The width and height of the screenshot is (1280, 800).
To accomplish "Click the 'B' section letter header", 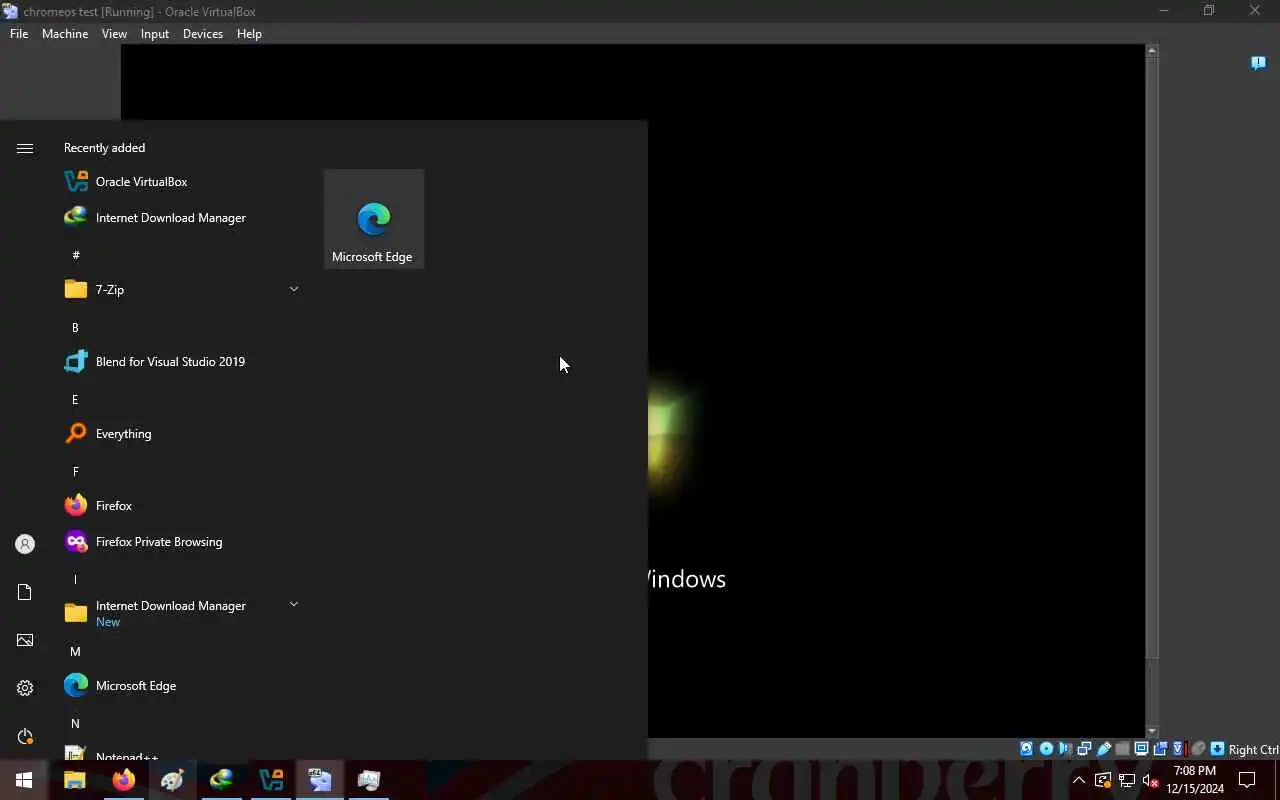I will (x=75, y=328).
